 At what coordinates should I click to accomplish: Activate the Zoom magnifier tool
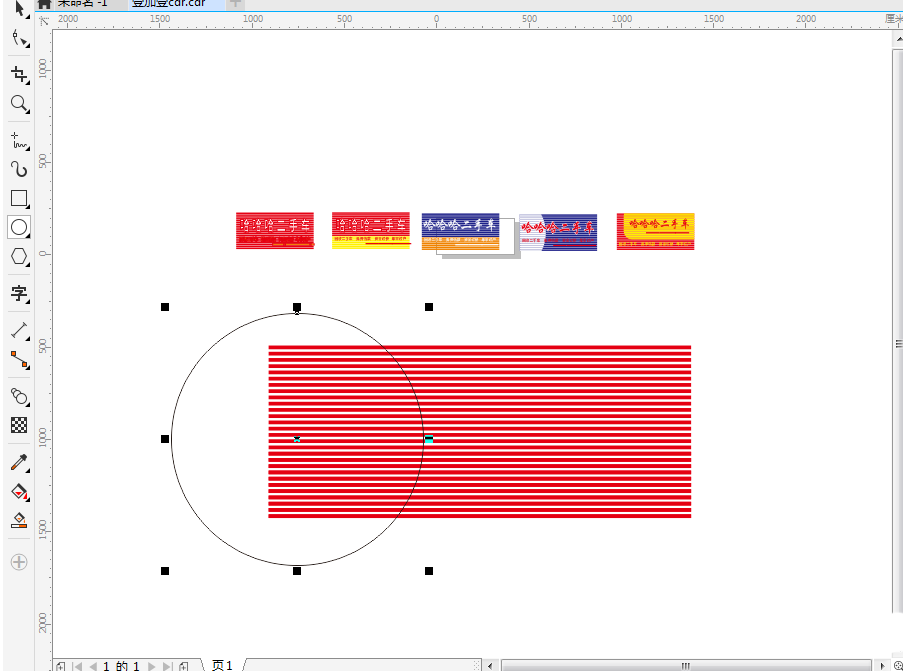(x=19, y=104)
